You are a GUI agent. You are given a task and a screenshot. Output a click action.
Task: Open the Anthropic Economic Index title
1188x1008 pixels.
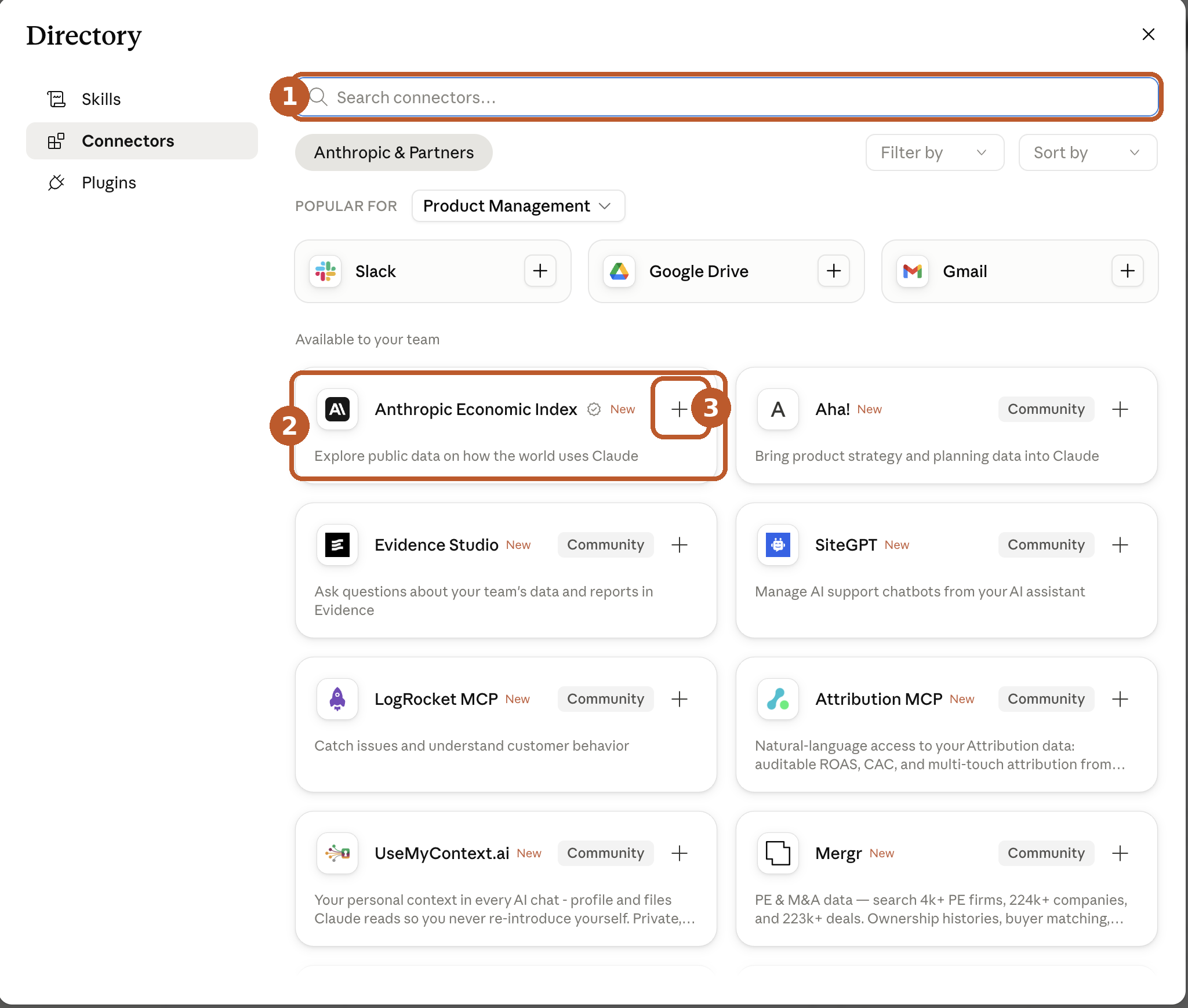tap(475, 409)
